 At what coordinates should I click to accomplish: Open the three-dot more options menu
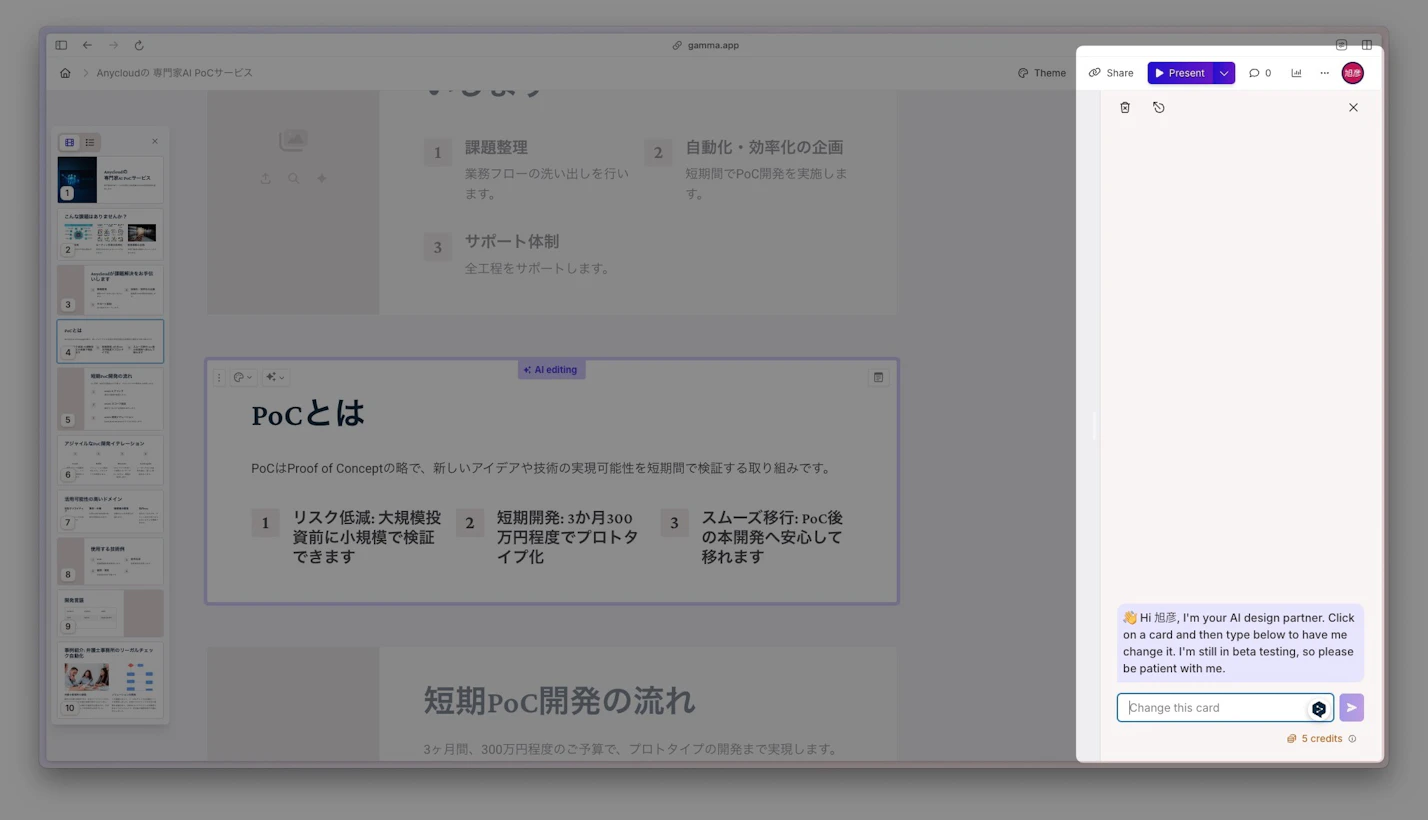(1325, 73)
